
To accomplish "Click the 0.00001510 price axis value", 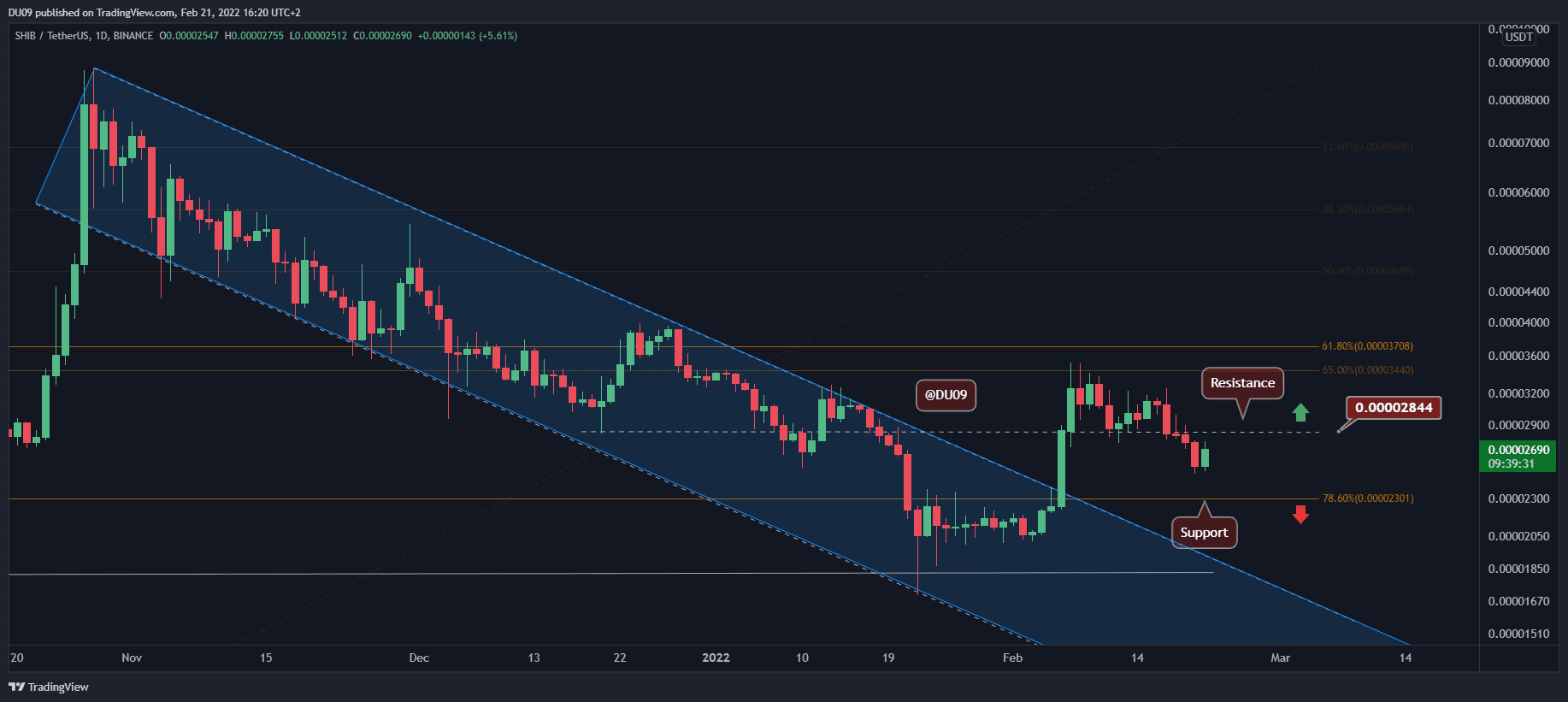I will point(1518,634).
